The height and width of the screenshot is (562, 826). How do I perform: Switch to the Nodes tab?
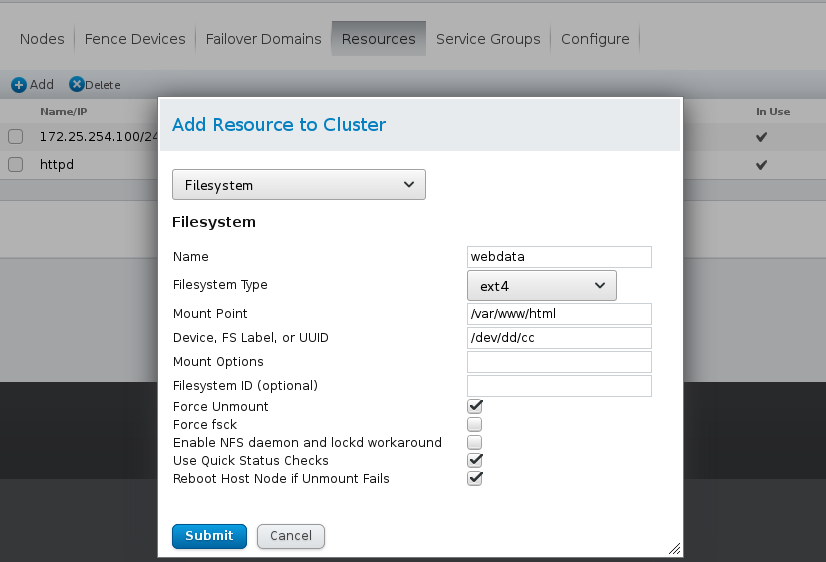[x=42, y=39]
